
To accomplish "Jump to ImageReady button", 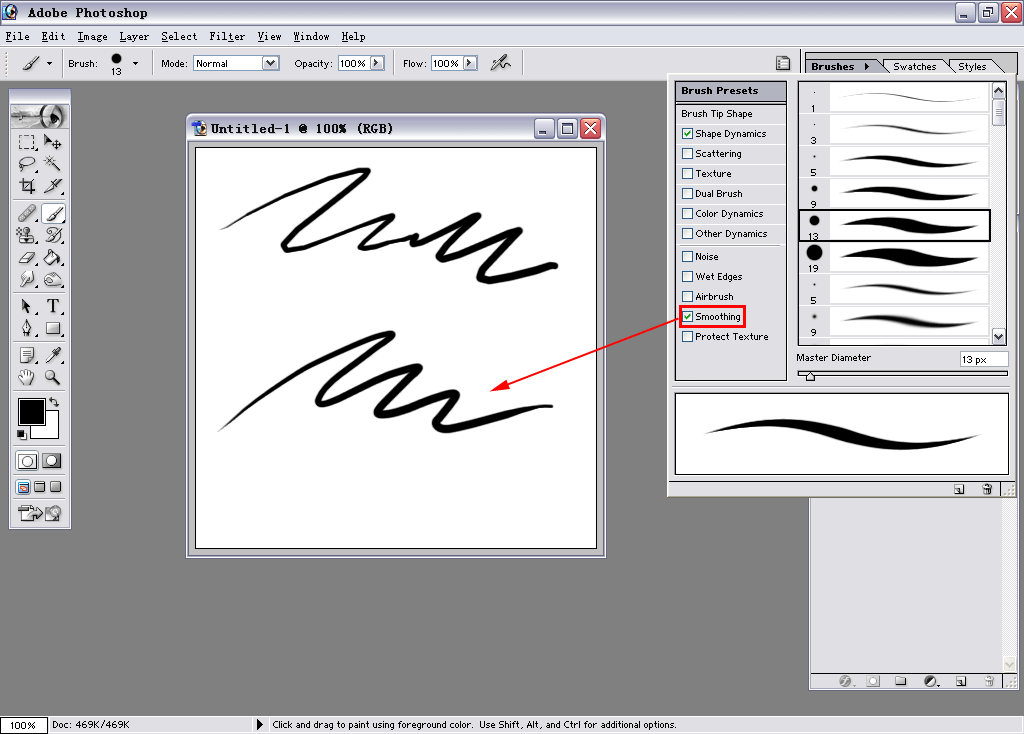I will (39, 513).
